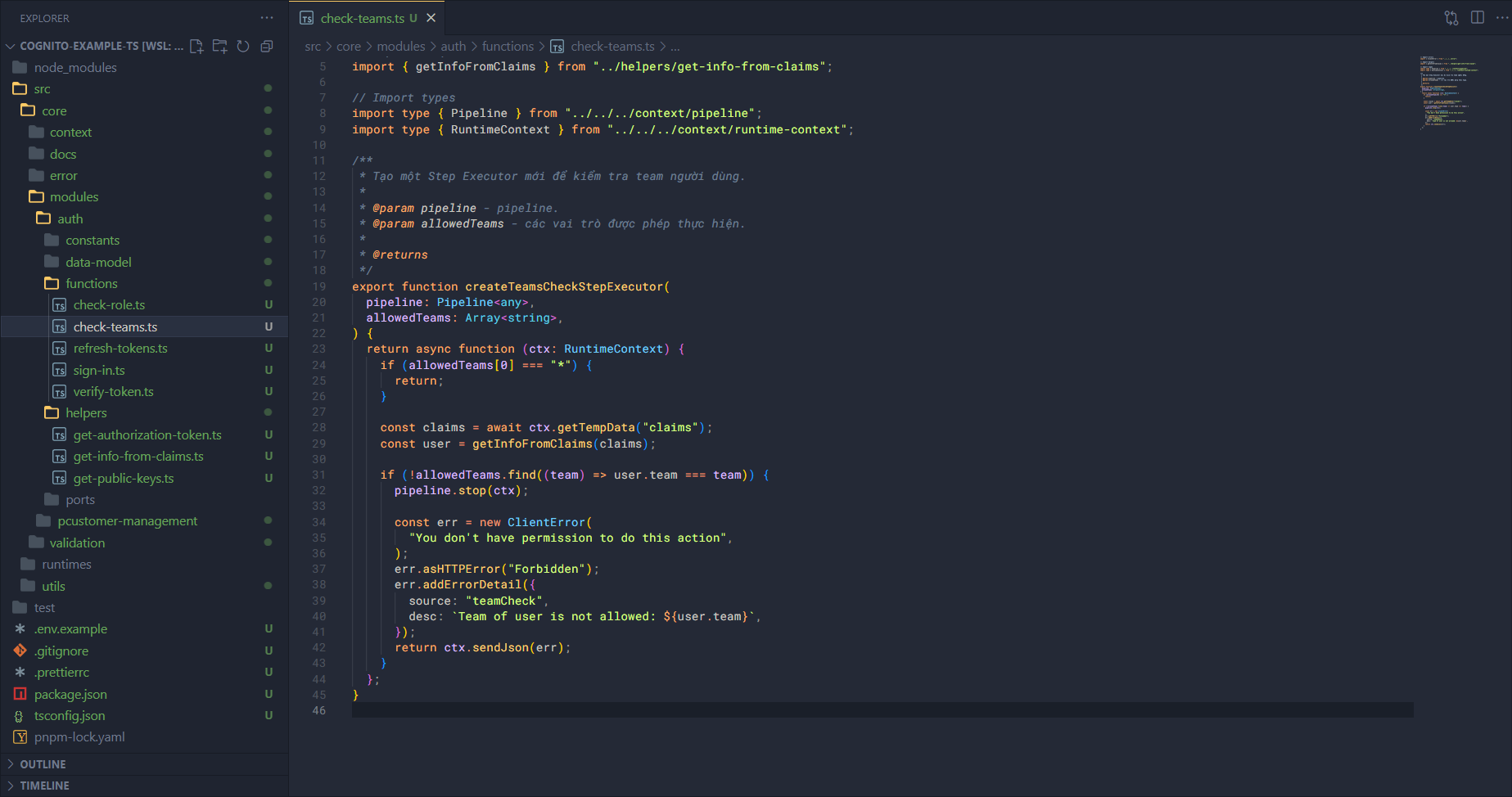Open the source control changes icon
This screenshot has width=1512, height=797.
click(1451, 17)
